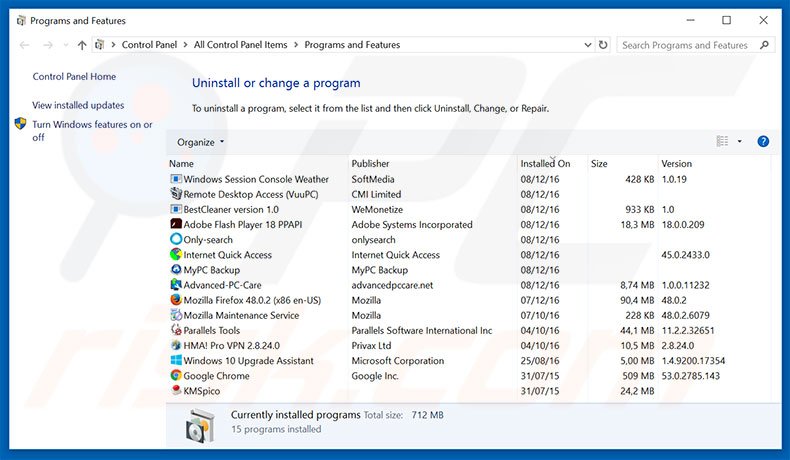Click the Parallels Tools icon

pyautogui.click(x=176, y=330)
